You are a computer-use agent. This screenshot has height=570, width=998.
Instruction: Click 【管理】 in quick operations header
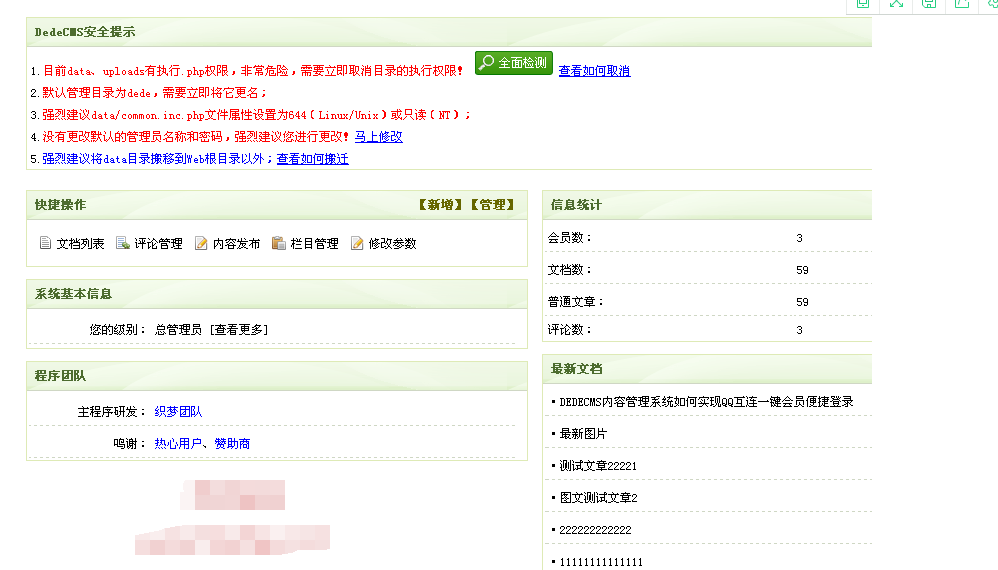(x=493, y=205)
